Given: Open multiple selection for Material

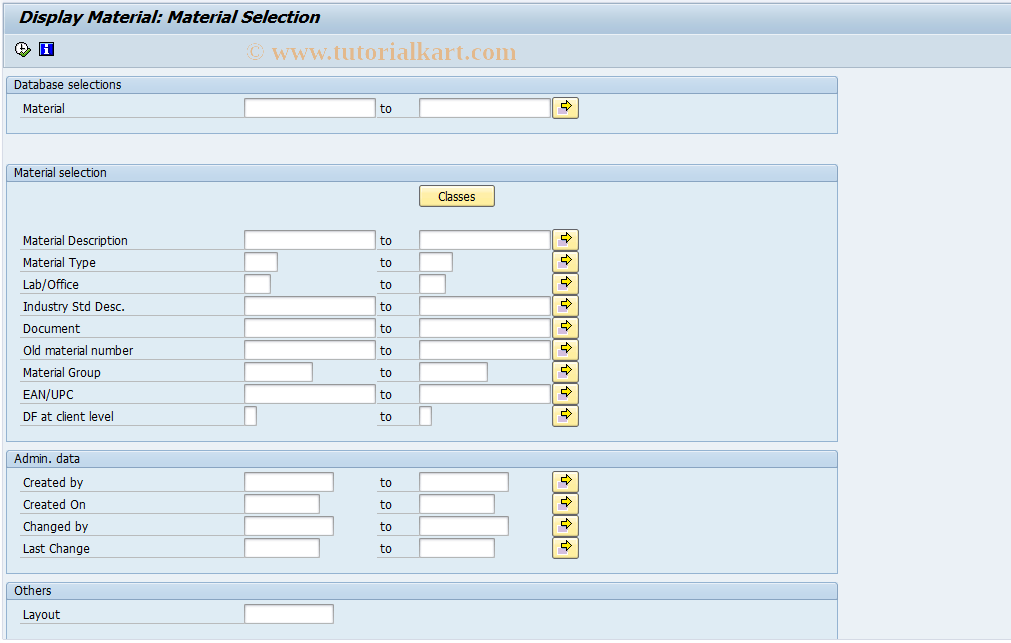Looking at the screenshot, I should click(565, 107).
